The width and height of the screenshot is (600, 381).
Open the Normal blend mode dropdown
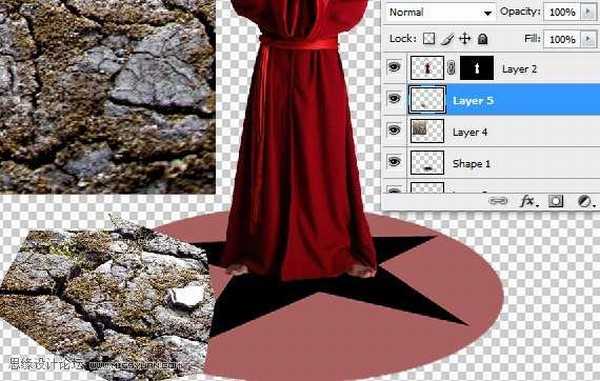pos(440,12)
